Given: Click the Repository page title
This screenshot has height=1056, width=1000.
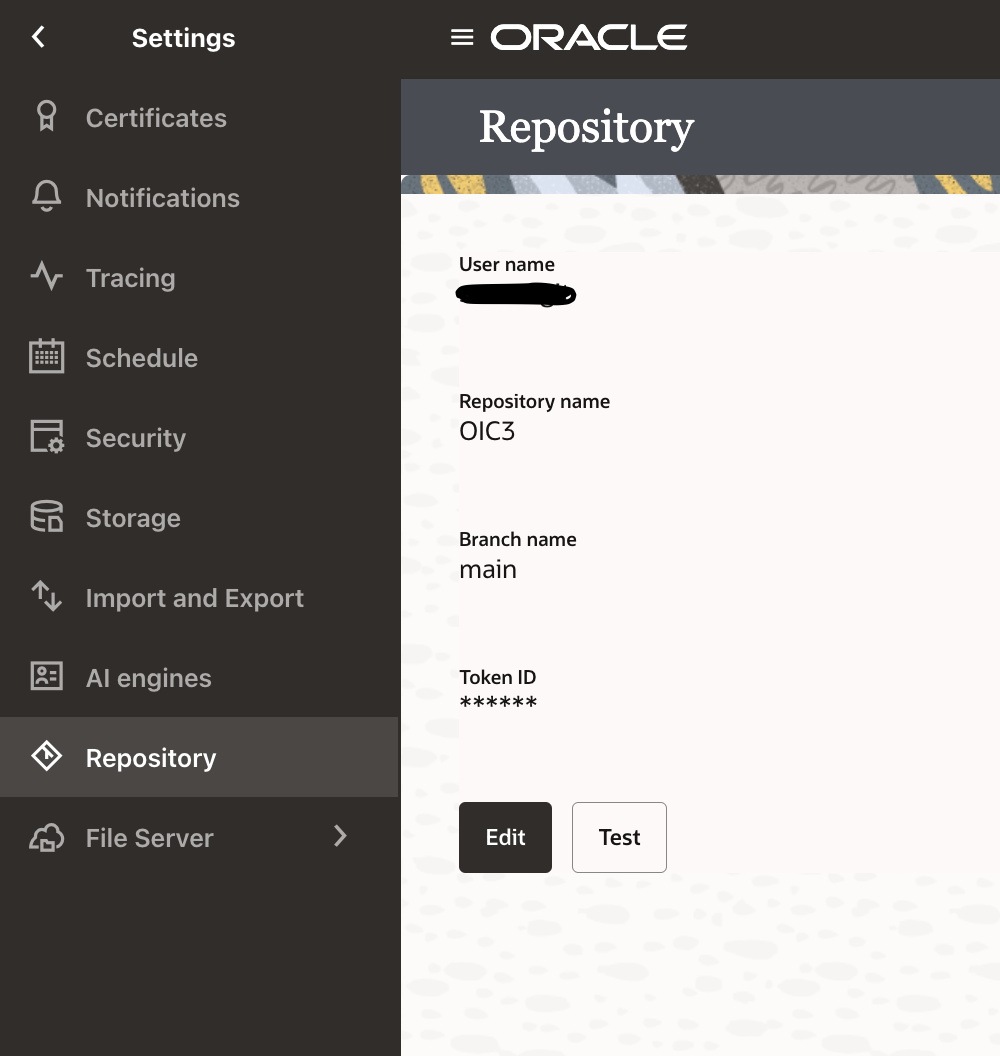Looking at the screenshot, I should point(587,128).
